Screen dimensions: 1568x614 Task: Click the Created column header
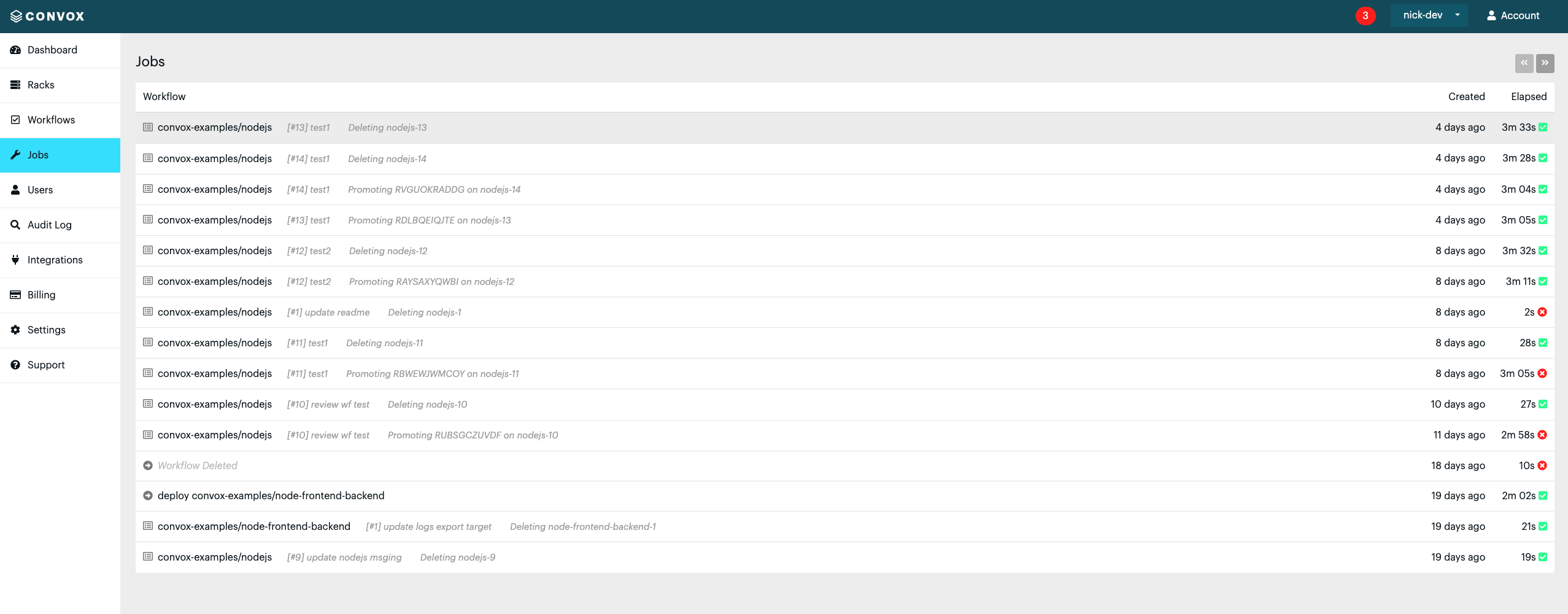tap(1466, 97)
